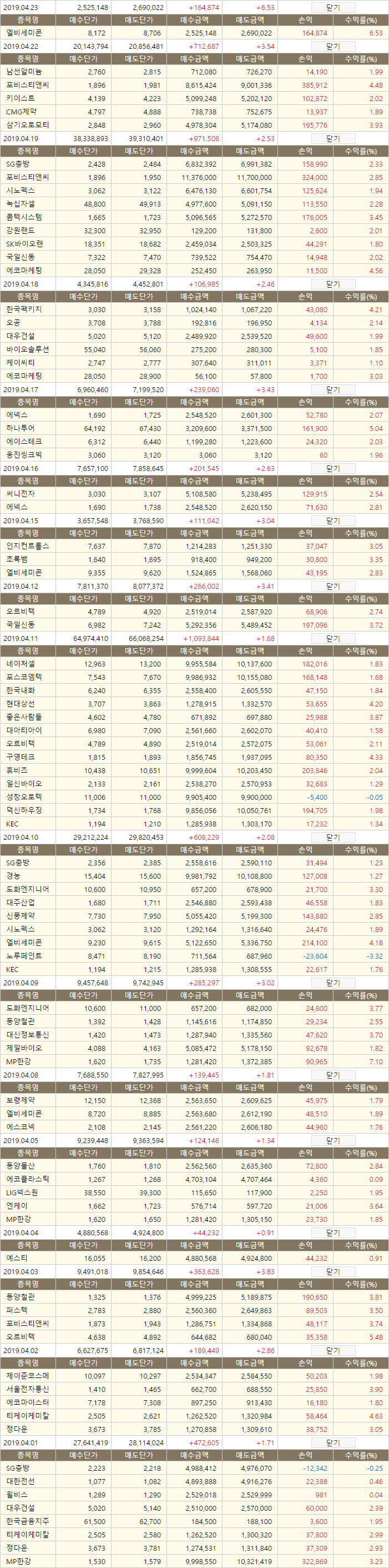Select the 휴비츠 entry
The image size is (389, 1568).
tap(17, 770)
